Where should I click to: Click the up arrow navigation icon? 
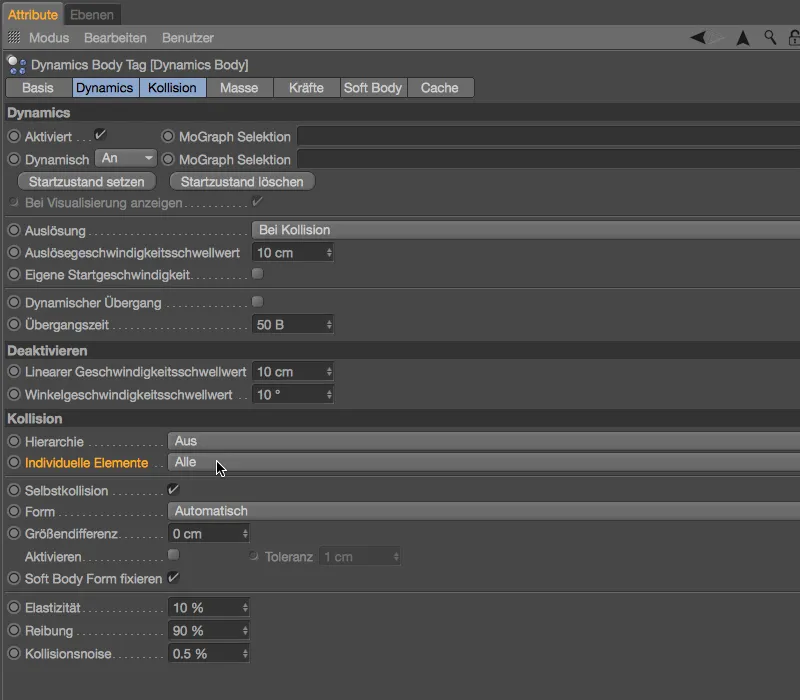tap(743, 38)
